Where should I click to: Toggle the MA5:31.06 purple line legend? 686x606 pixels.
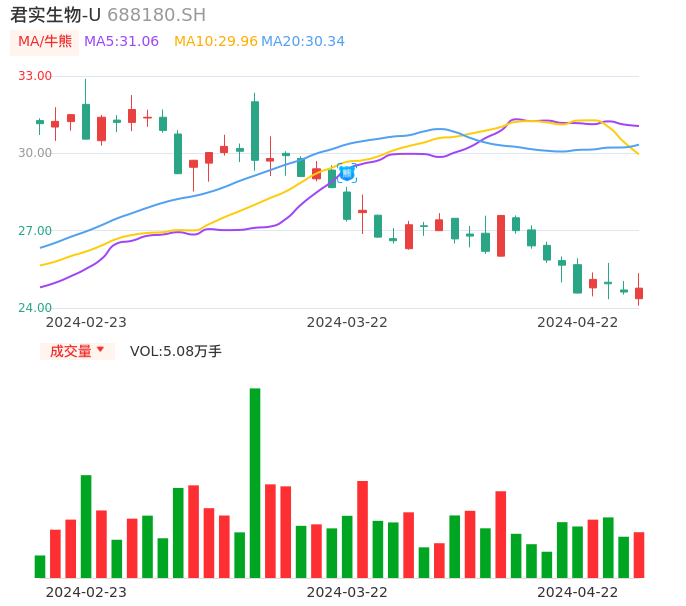[x=121, y=42]
